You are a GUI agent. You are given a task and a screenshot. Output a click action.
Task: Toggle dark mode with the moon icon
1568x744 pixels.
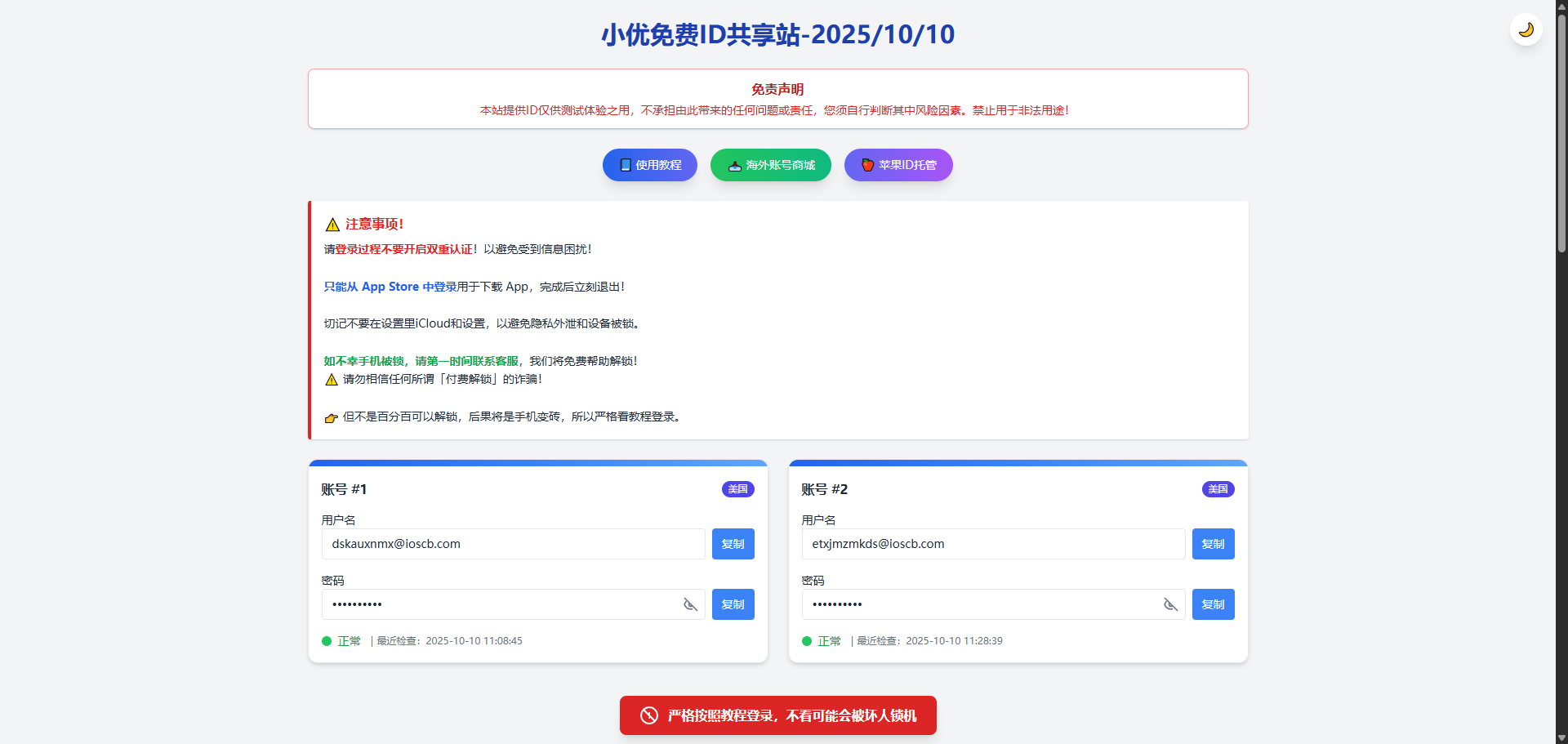(1526, 30)
